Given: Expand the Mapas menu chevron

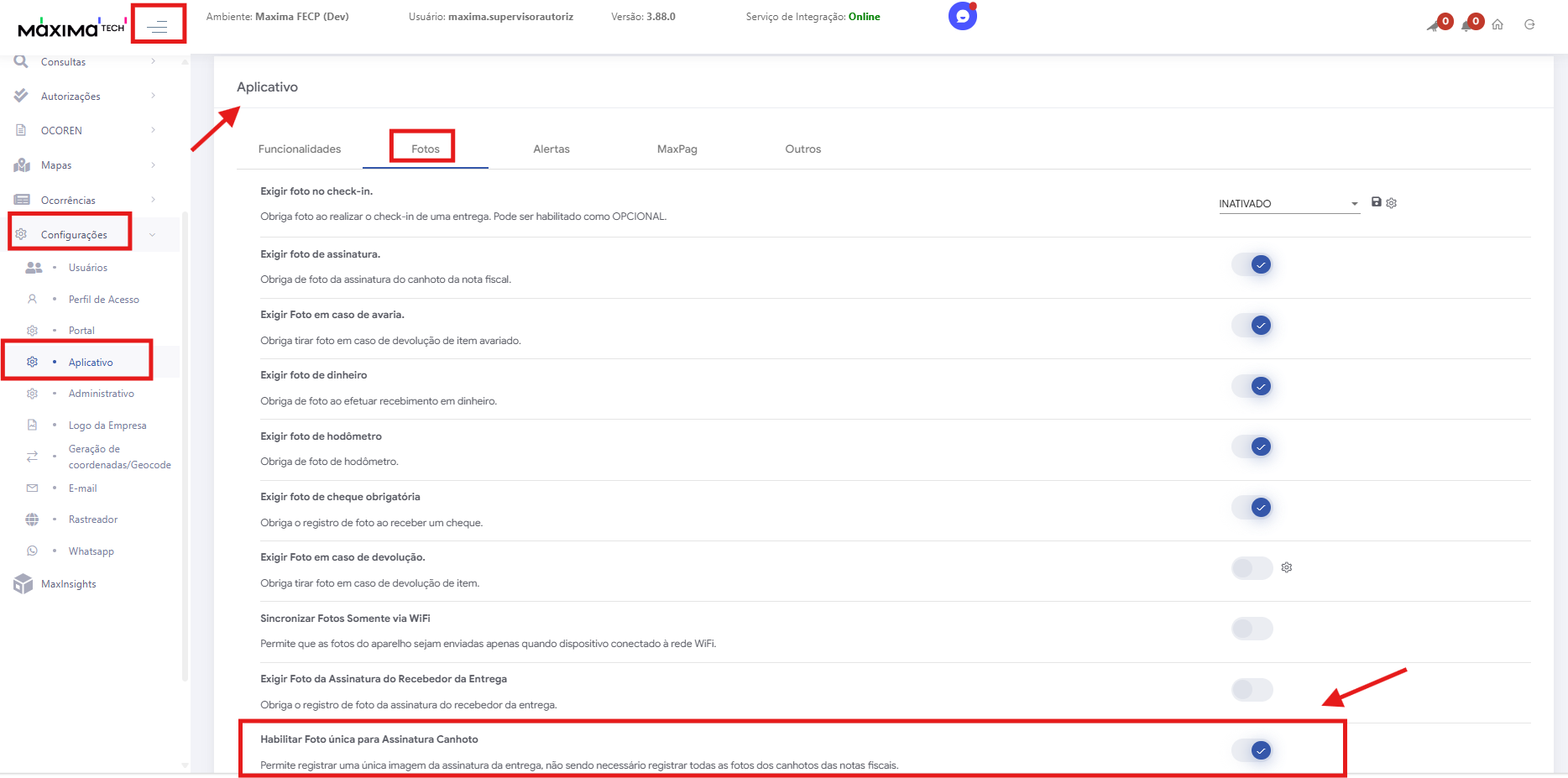Looking at the screenshot, I should pos(153,165).
